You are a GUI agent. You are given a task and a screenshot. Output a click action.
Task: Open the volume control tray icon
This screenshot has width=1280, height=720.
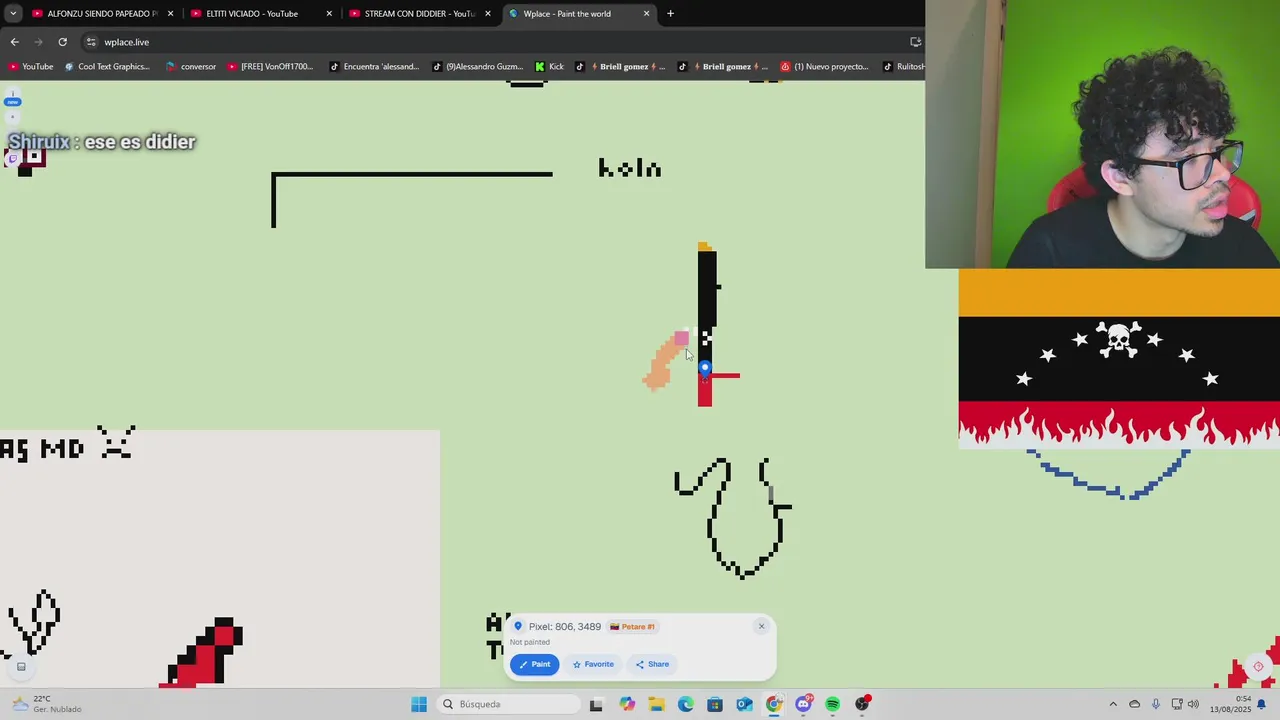[1193, 704]
